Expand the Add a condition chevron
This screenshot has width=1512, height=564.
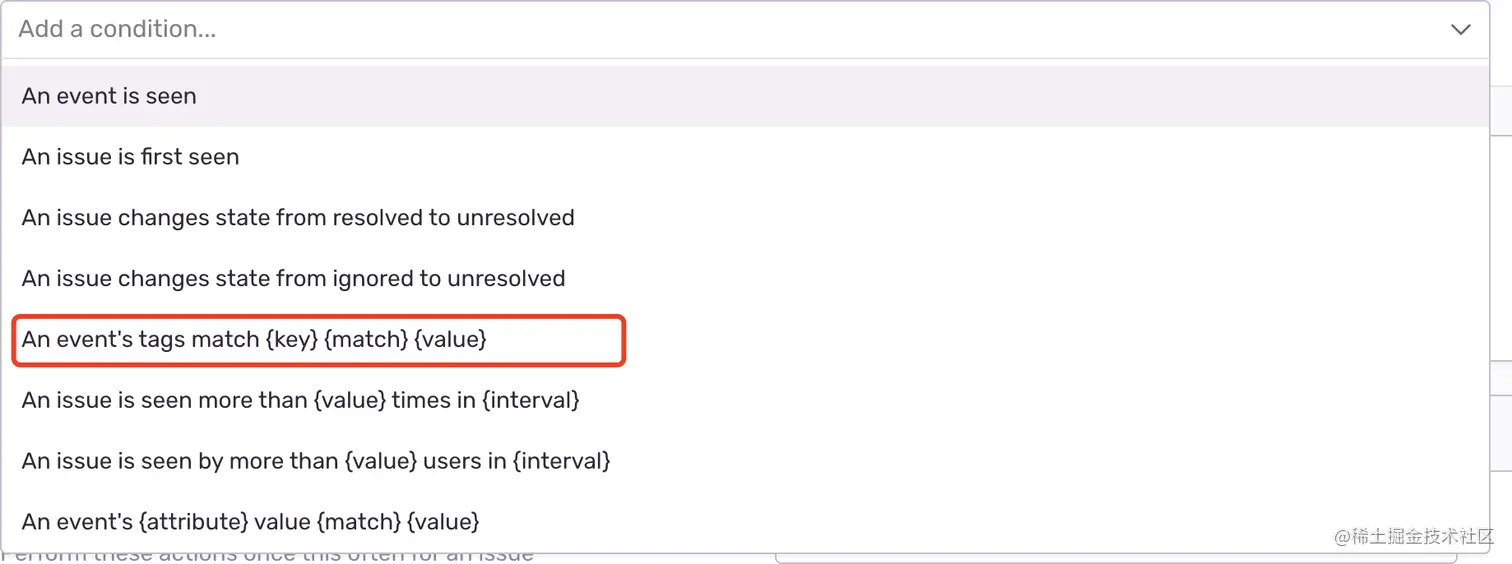pos(1460,30)
